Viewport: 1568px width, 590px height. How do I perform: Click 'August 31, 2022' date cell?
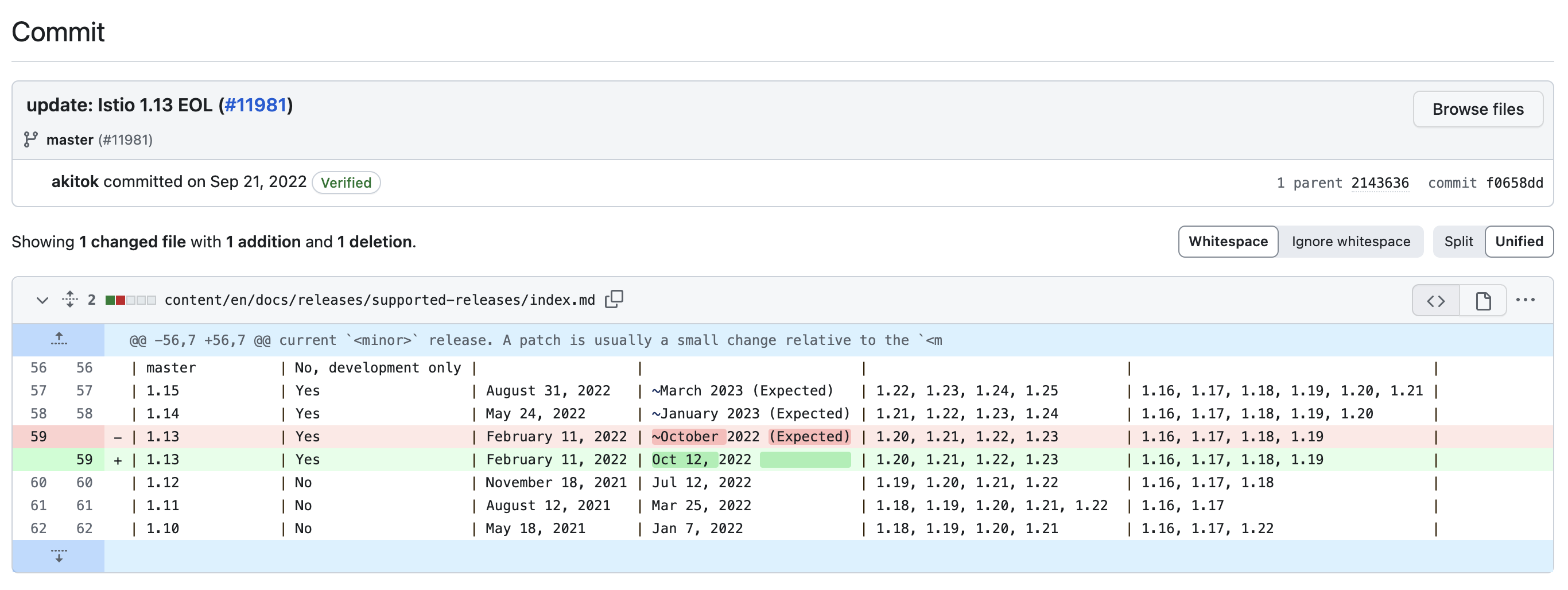click(x=548, y=391)
